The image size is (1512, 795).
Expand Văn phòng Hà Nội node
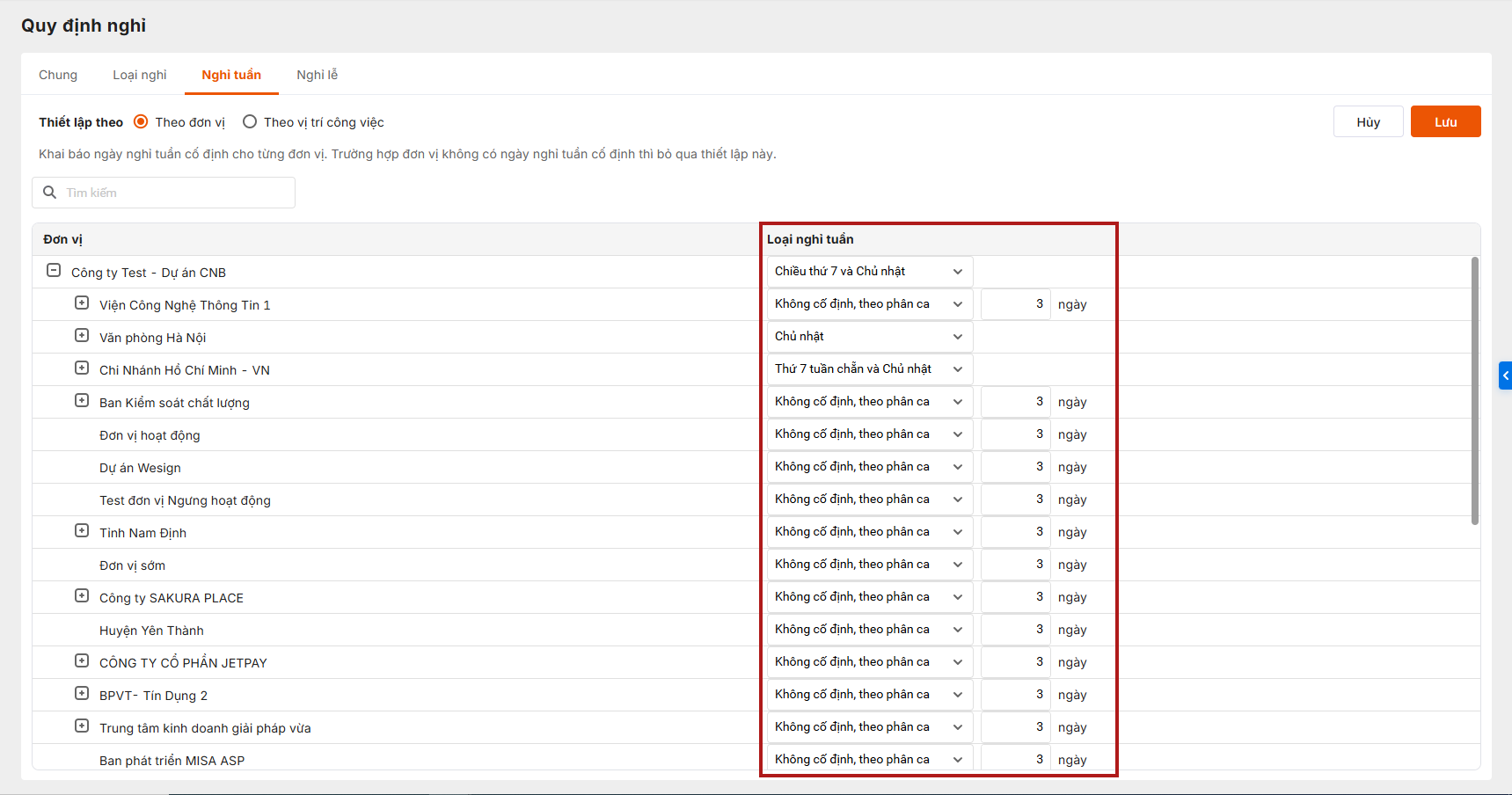pos(82,336)
